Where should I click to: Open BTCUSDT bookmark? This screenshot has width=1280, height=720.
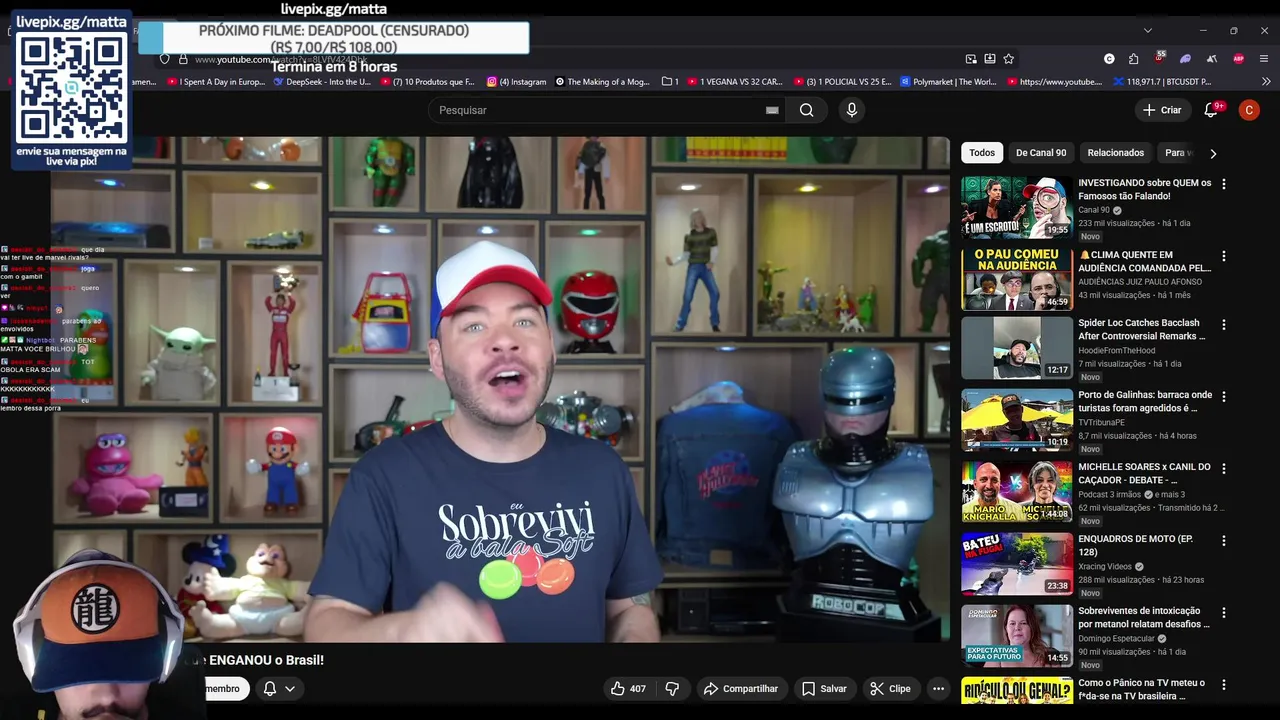(x=1162, y=82)
